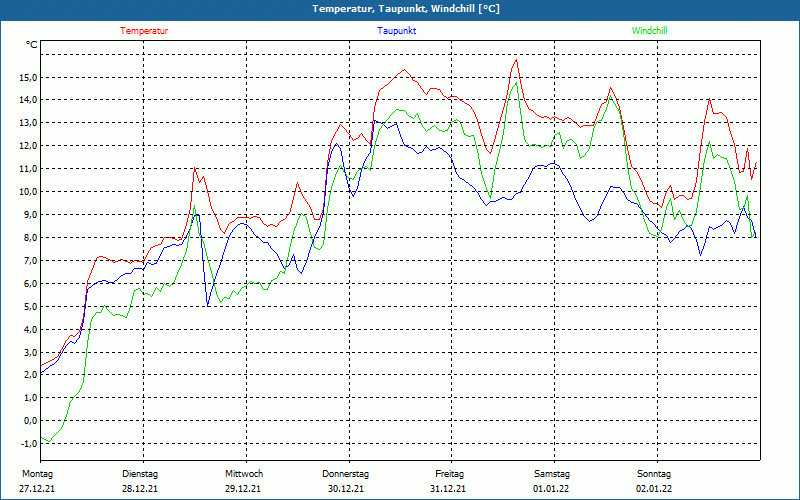Select the Sonntag day label
The width and height of the screenshot is (800, 500).
click(654, 474)
